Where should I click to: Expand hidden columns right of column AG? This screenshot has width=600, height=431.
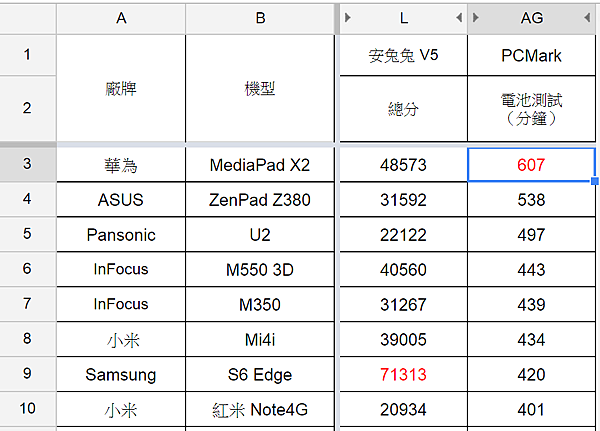[x=587, y=18]
